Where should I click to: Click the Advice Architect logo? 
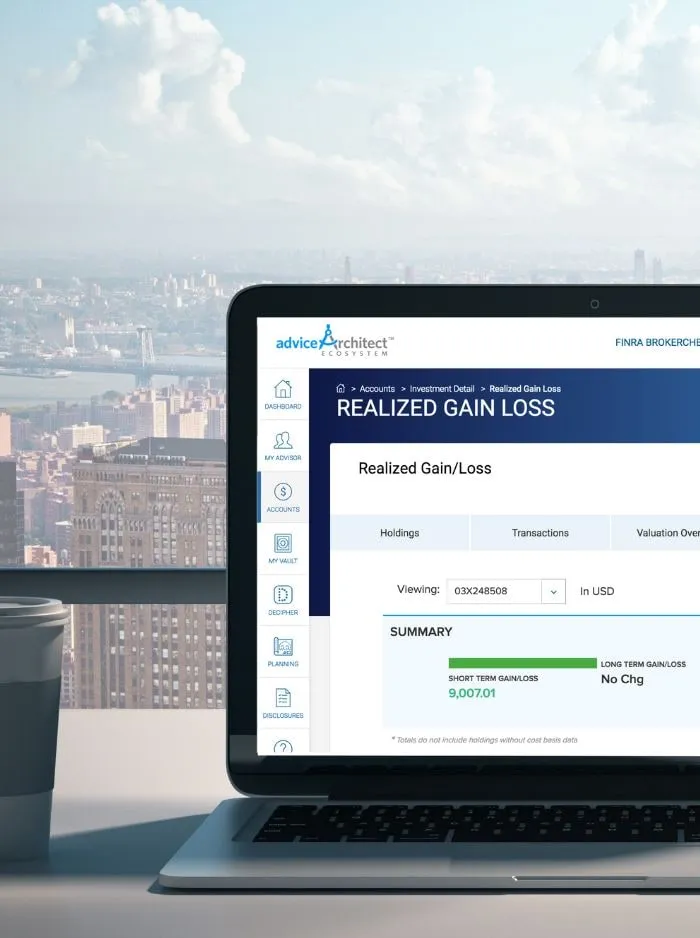point(334,342)
